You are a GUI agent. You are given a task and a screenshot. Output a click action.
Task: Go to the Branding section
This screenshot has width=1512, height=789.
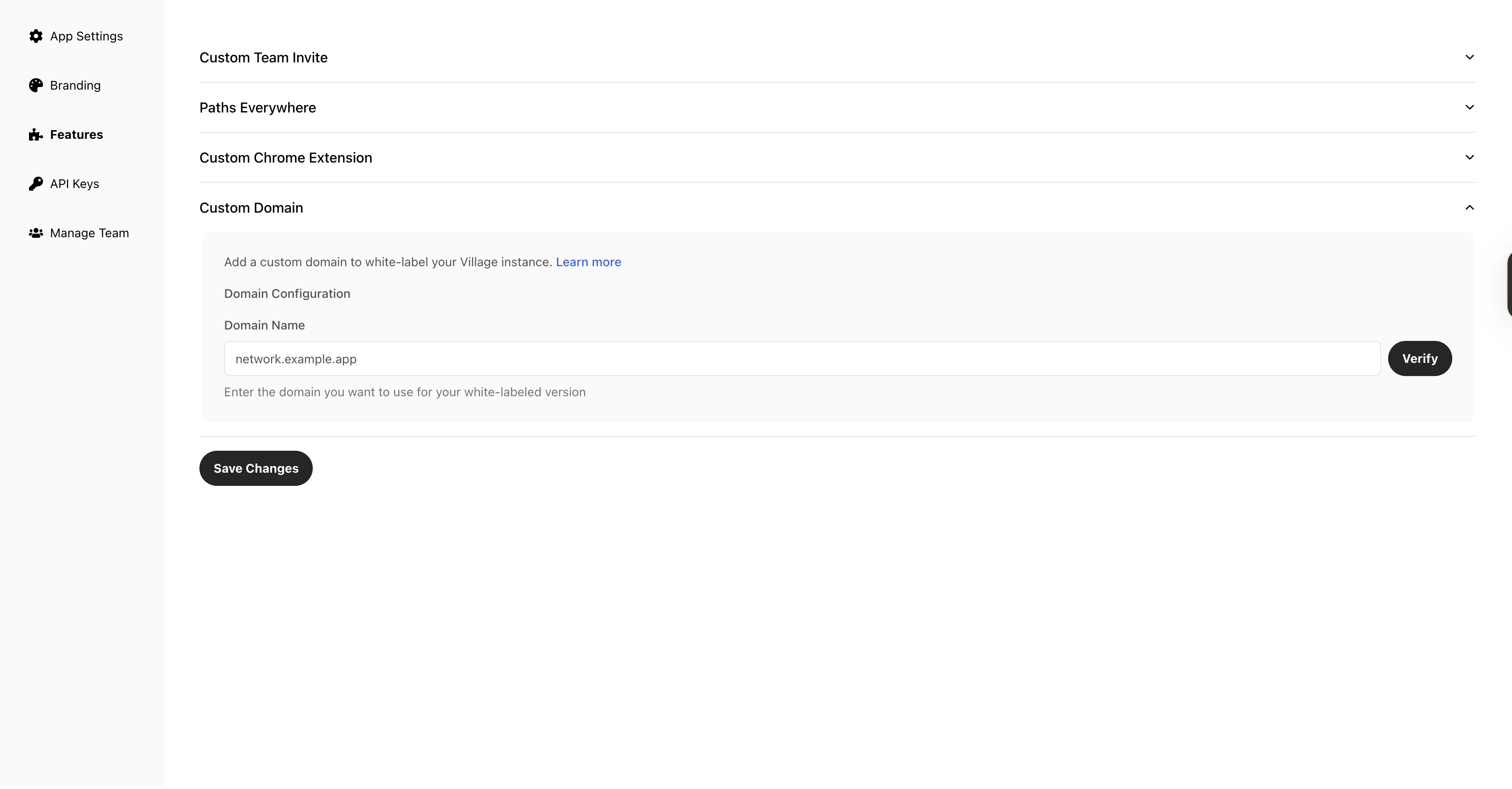click(x=75, y=86)
